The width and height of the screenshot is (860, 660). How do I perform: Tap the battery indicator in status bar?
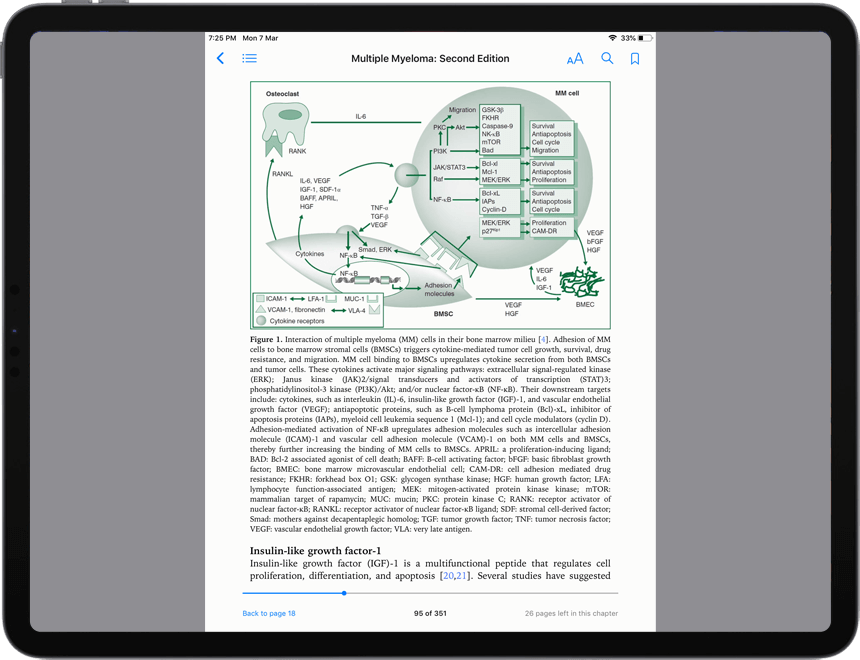(646, 38)
